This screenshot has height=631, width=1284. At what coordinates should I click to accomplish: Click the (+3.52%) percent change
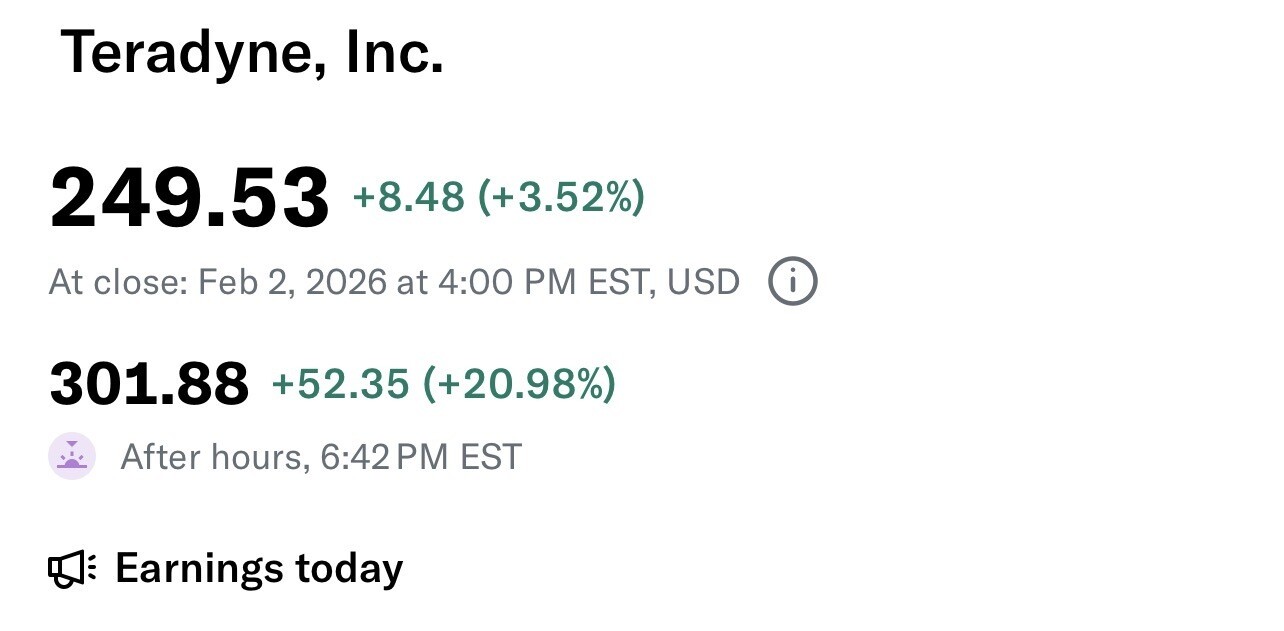(561, 198)
